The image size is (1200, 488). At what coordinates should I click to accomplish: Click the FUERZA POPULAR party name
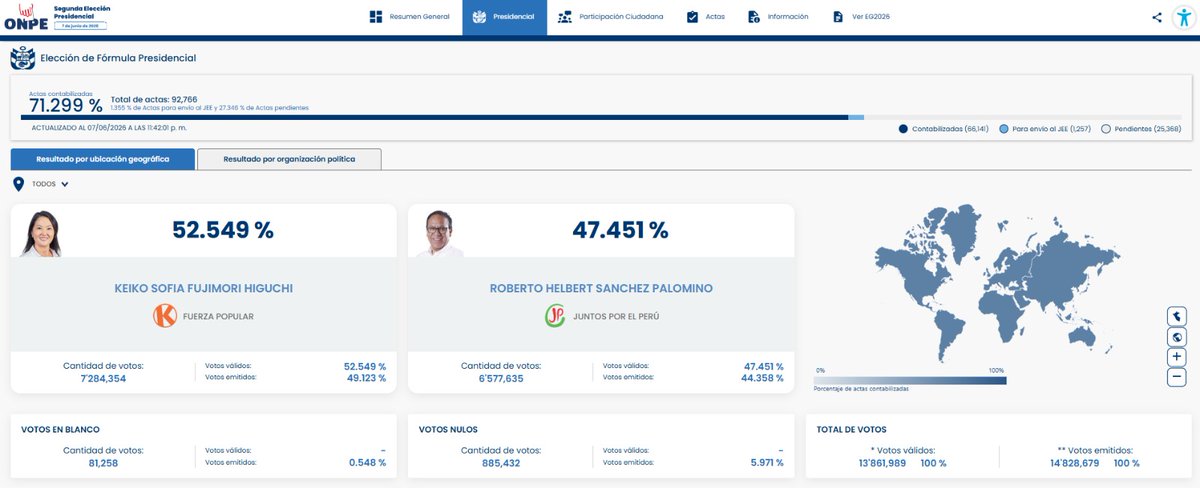pos(218,316)
